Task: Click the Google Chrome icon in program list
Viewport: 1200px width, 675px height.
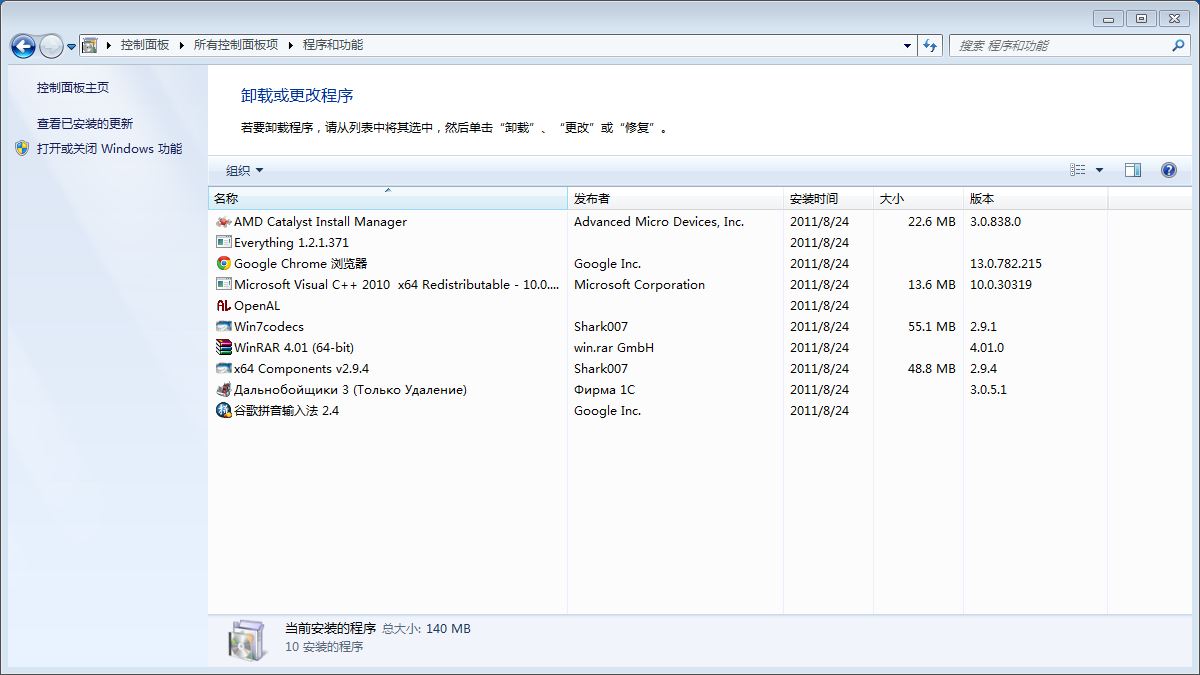Action: coord(224,264)
